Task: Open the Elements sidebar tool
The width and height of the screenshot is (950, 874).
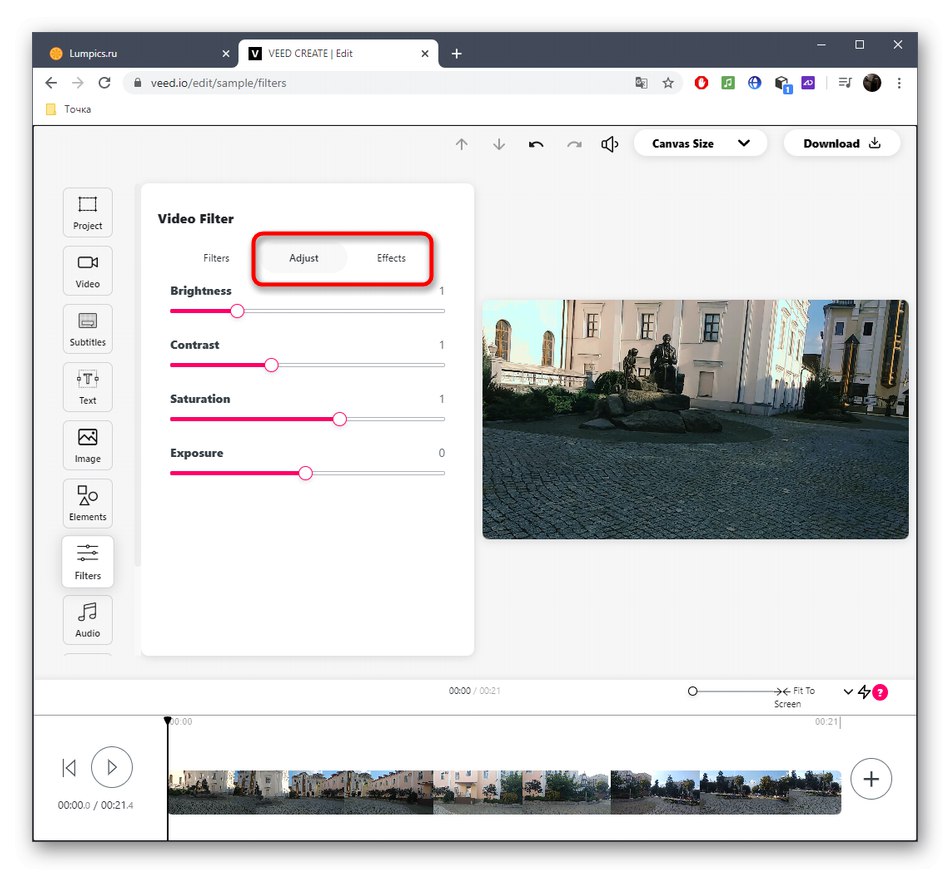Action: [87, 503]
